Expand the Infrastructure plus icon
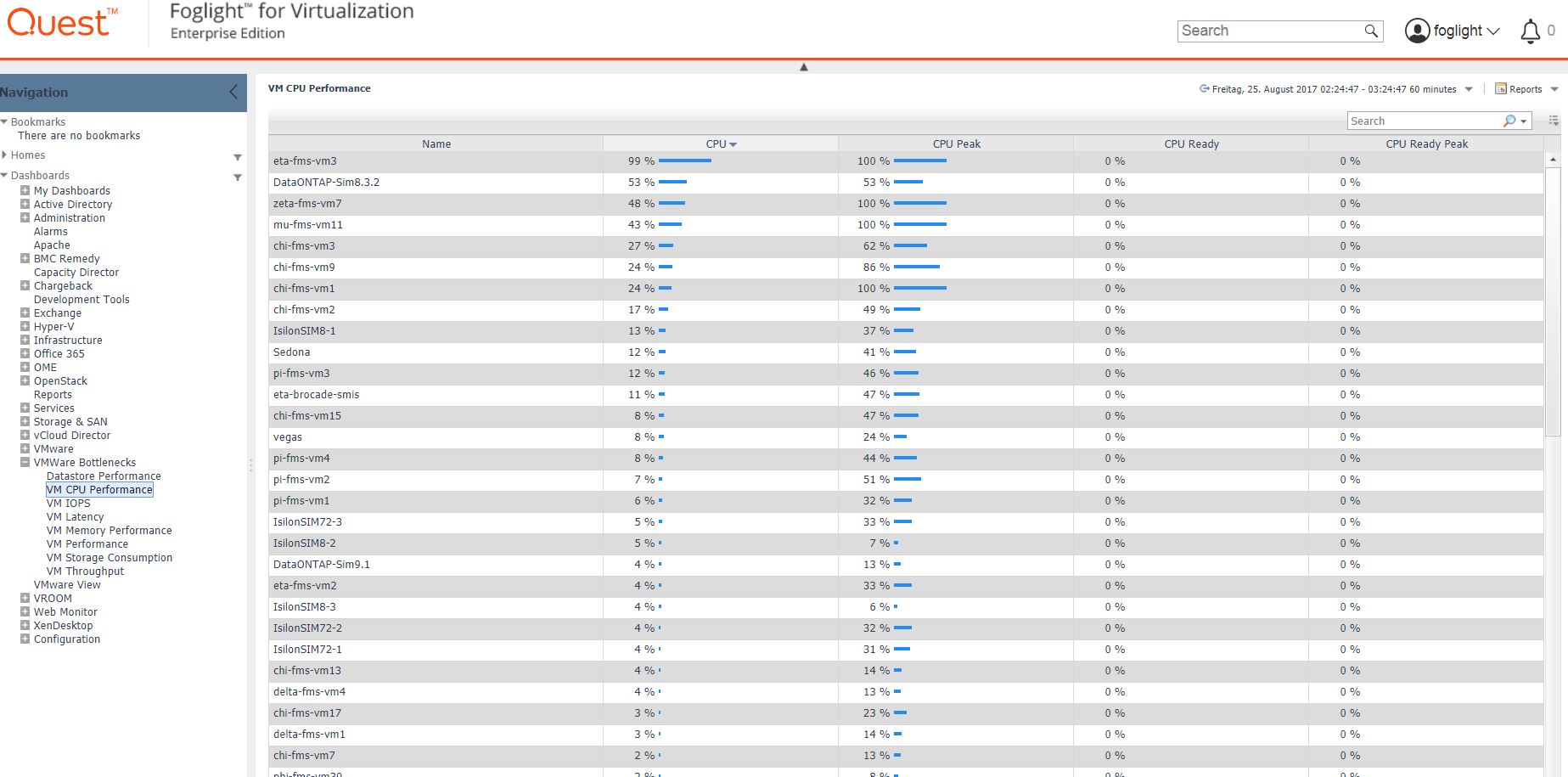The height and width of the screenshot is (777, 1568). point(25,340)
